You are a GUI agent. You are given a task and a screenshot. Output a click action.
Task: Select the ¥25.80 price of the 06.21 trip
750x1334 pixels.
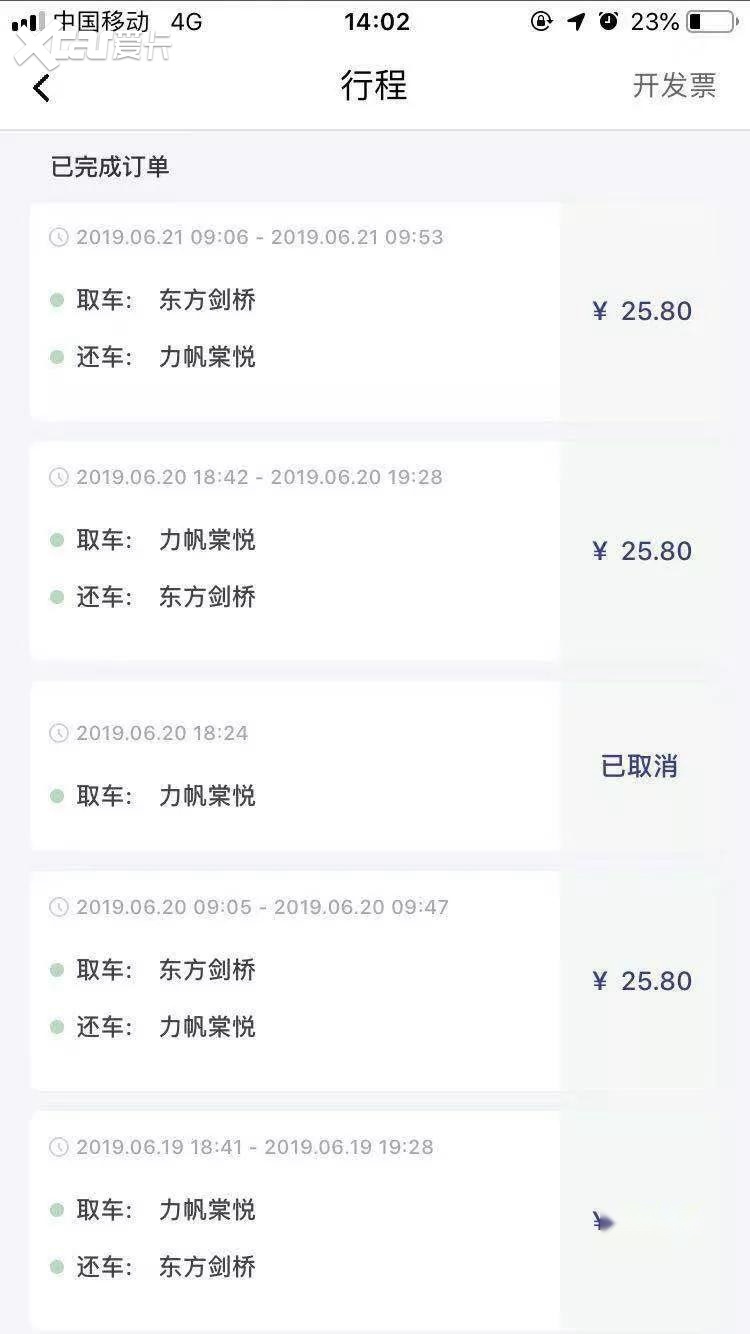pyautogui.click(x=642, y=311)
